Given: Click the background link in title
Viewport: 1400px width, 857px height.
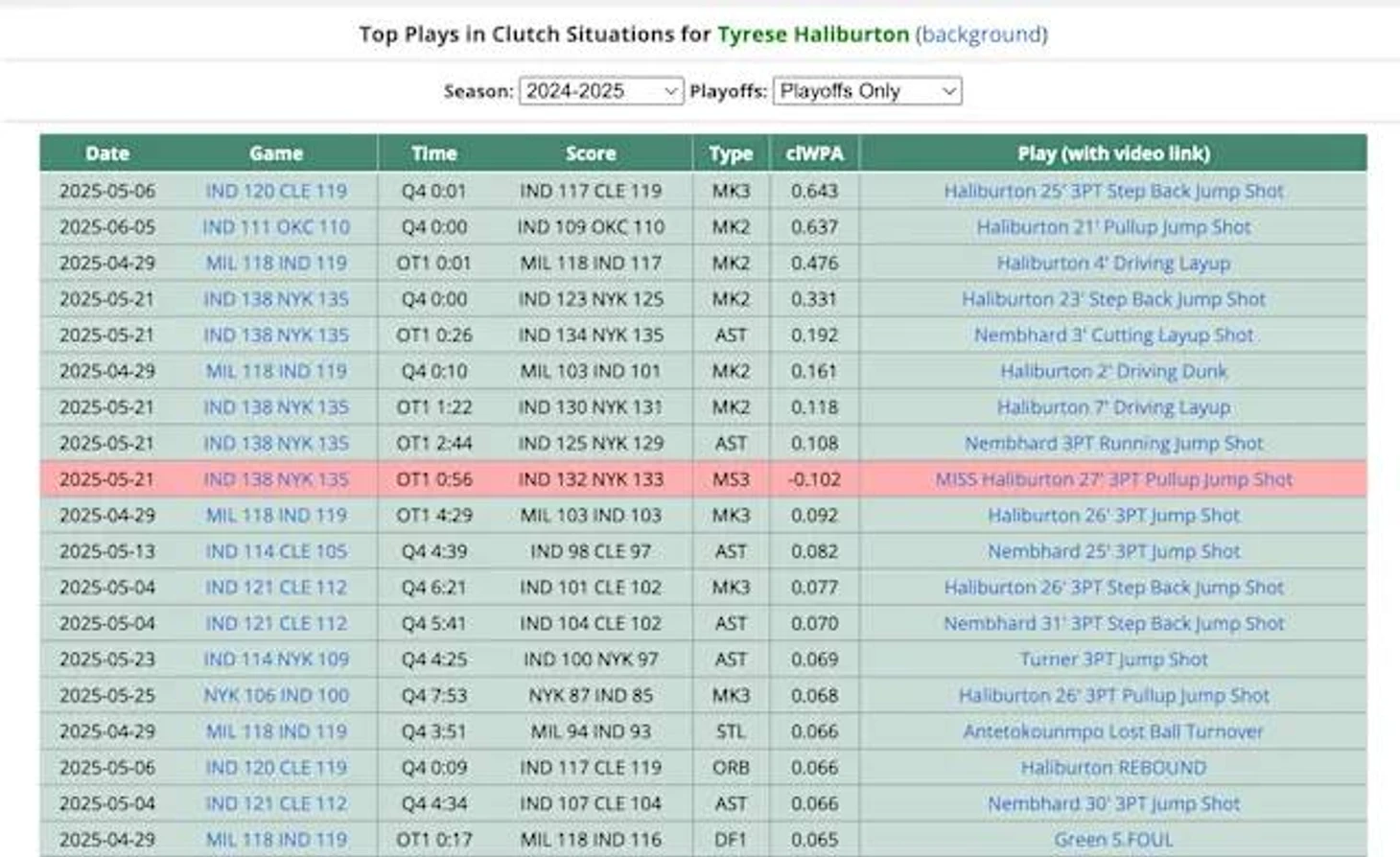Looking at the screenshot, I should (x=981, y=35).
